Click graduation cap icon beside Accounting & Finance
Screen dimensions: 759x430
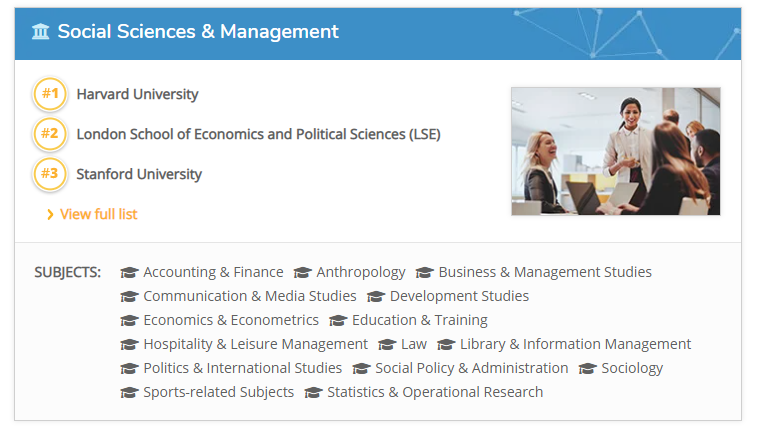(129, 273)
